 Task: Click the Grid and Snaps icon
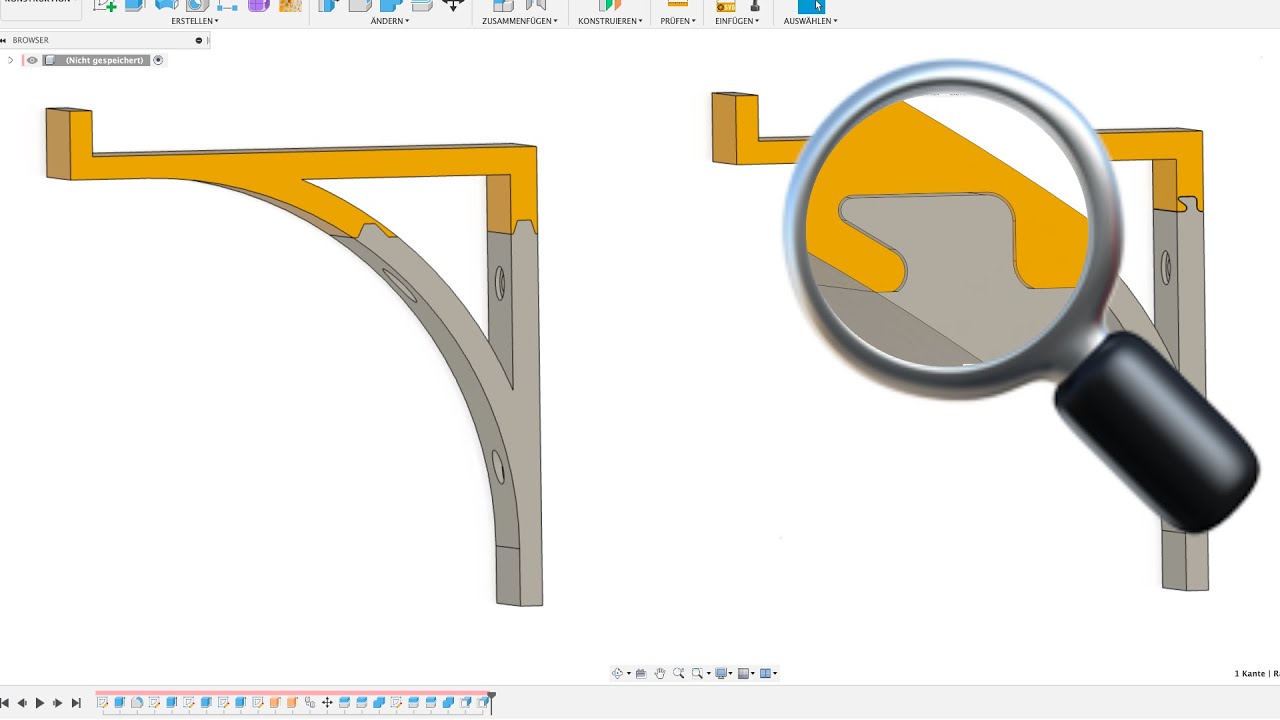(x=743, y=673)
